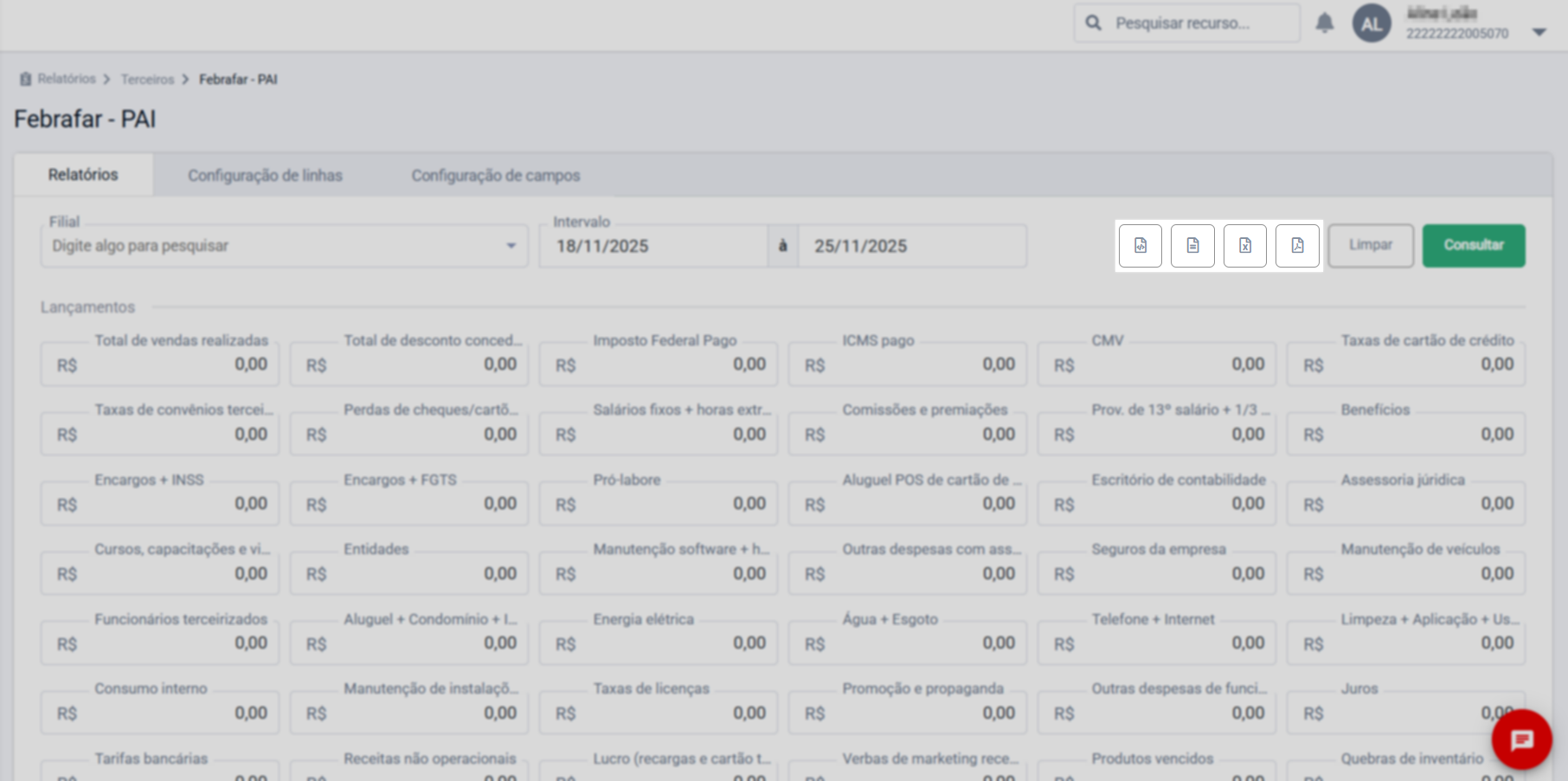Edit Promoção e propaganda value

(908, 713)
